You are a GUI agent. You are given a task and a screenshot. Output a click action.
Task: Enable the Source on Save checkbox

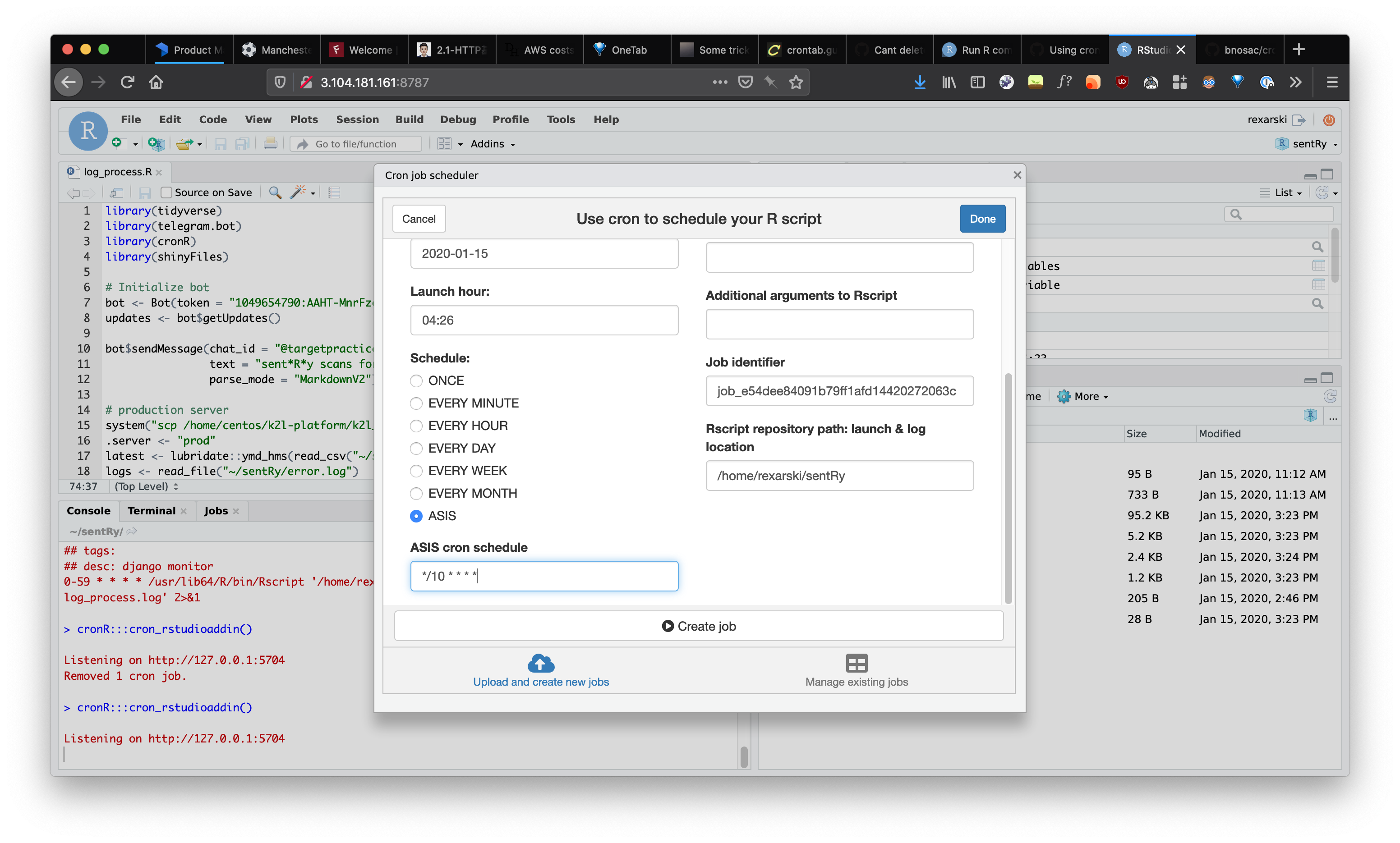click(x=166, y=192)
